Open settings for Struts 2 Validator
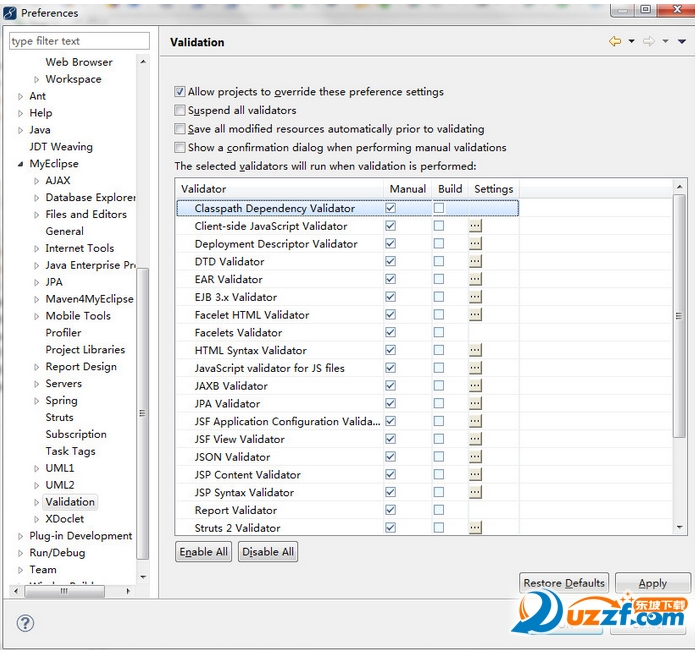695x650 pixels. (x=475, y=527)
